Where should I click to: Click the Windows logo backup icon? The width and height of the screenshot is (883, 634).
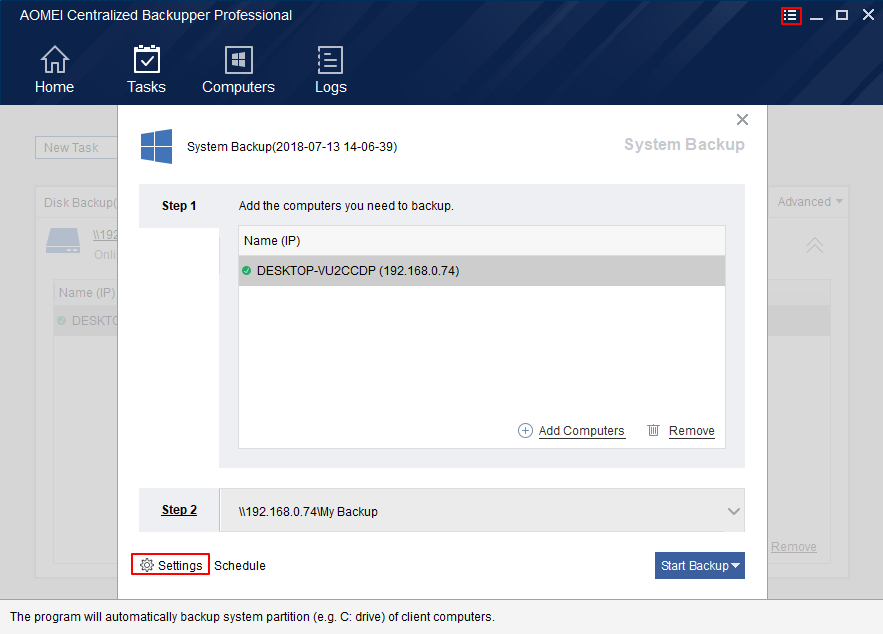pos(157,146)
